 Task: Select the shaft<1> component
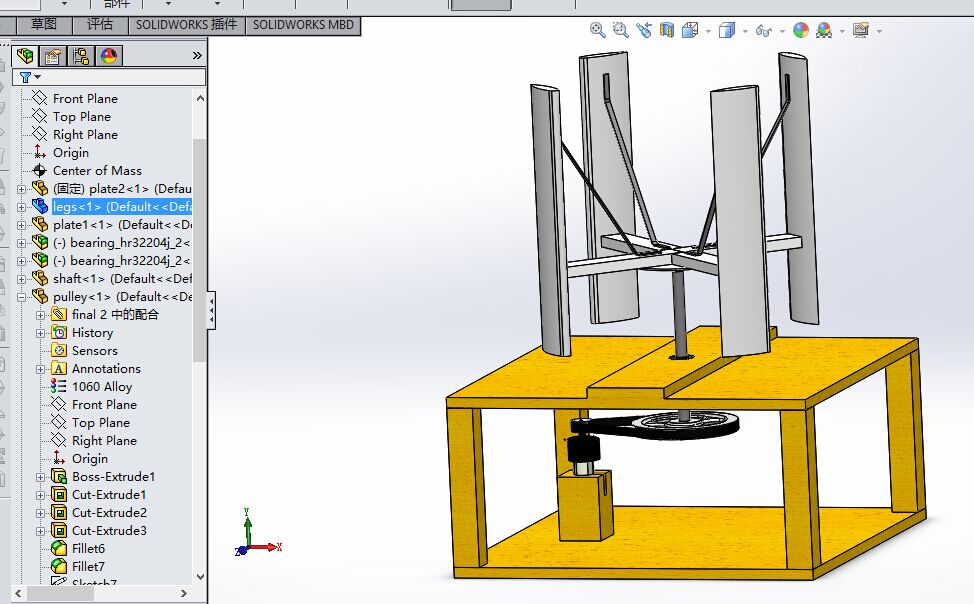[x=122, y=279]
